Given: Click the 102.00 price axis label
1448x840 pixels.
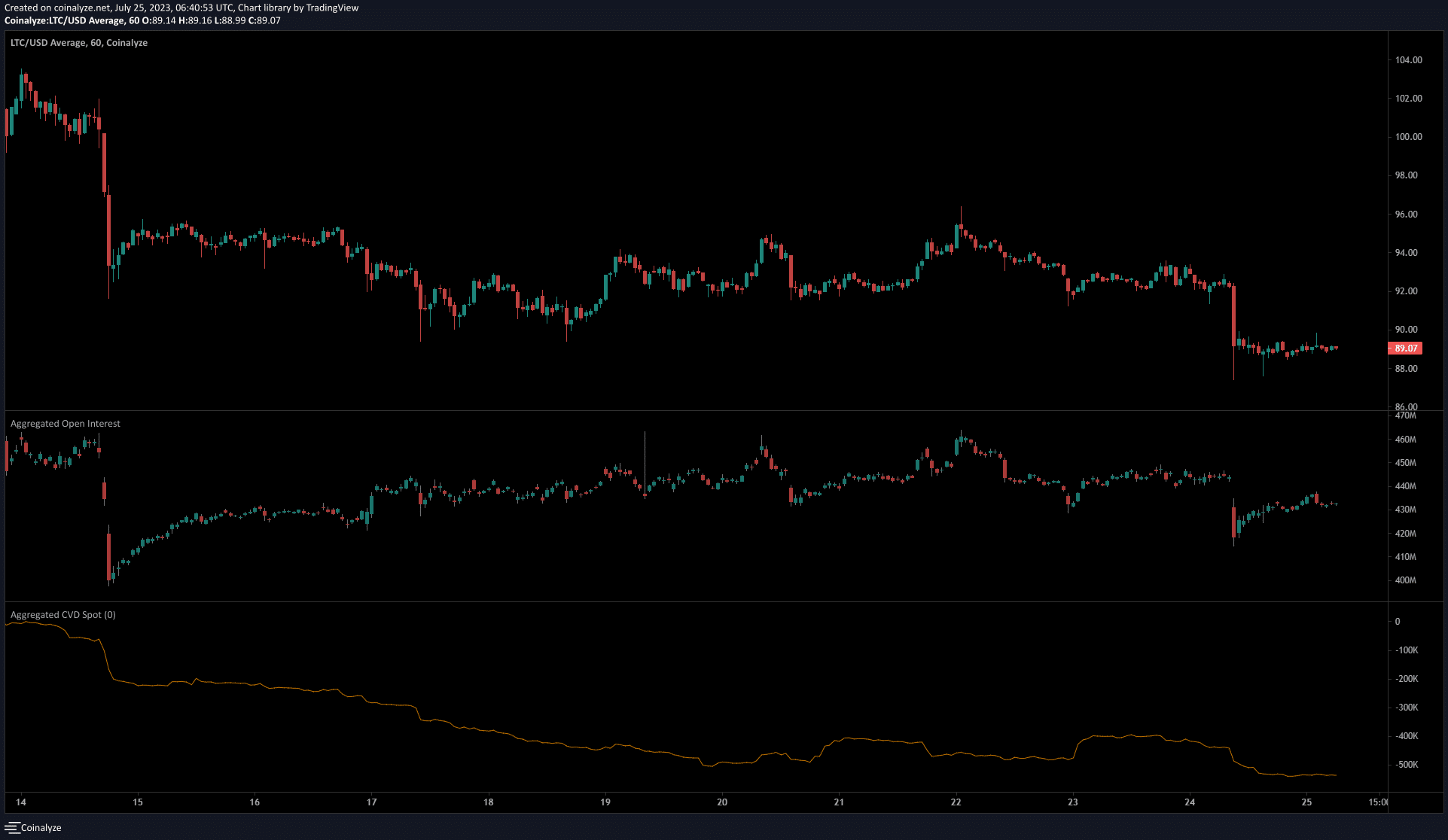Looking at the screenshot, I should [1408, 99].
